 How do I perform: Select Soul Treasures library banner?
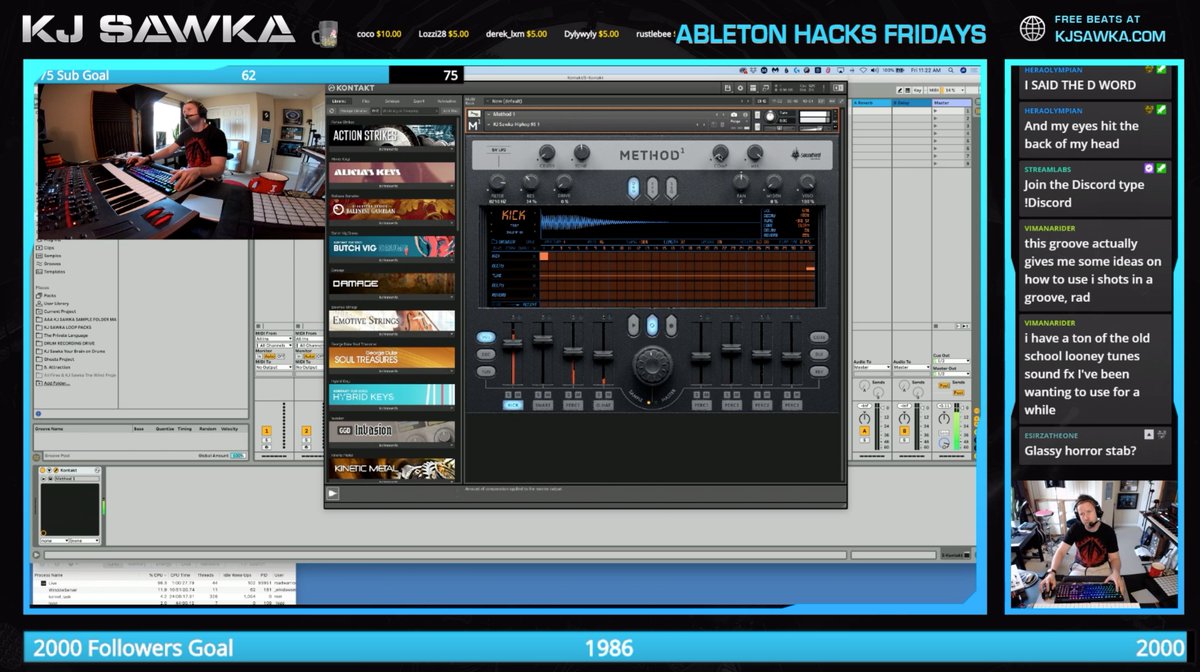[392, 358]
